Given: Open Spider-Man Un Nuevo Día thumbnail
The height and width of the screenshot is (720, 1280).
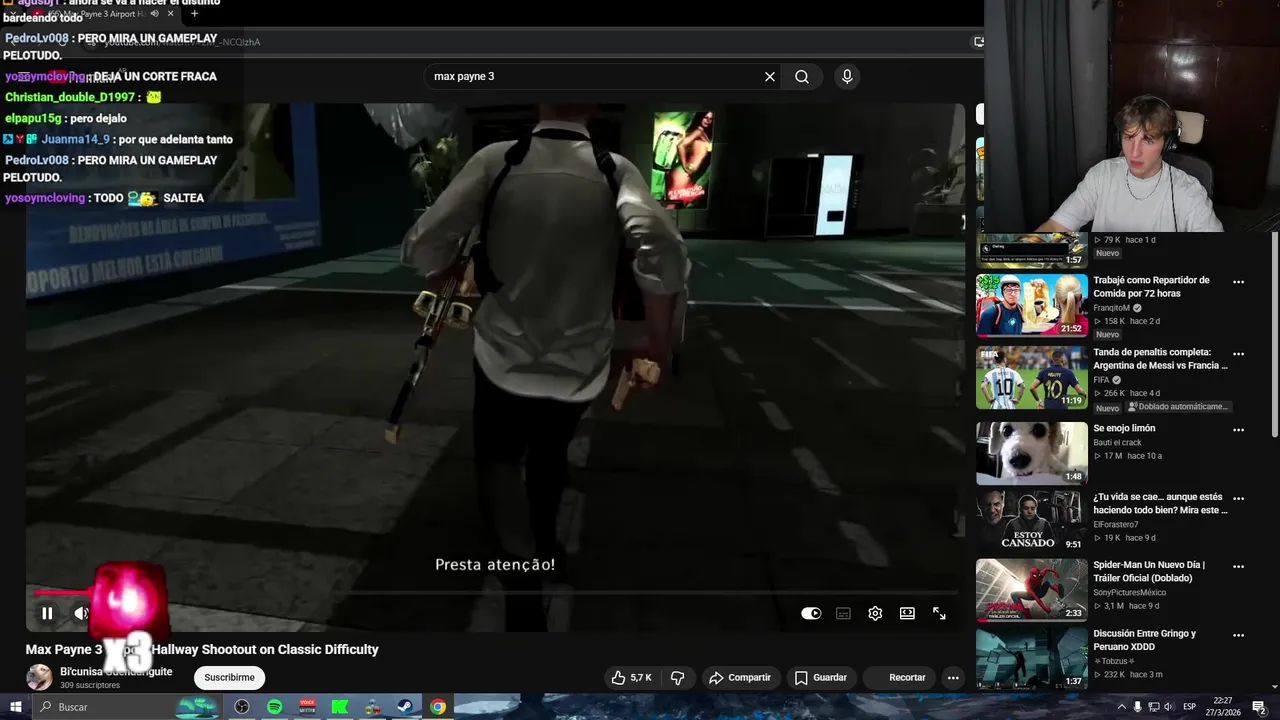Looking at the screenshot, I should tap(1031, 589).
